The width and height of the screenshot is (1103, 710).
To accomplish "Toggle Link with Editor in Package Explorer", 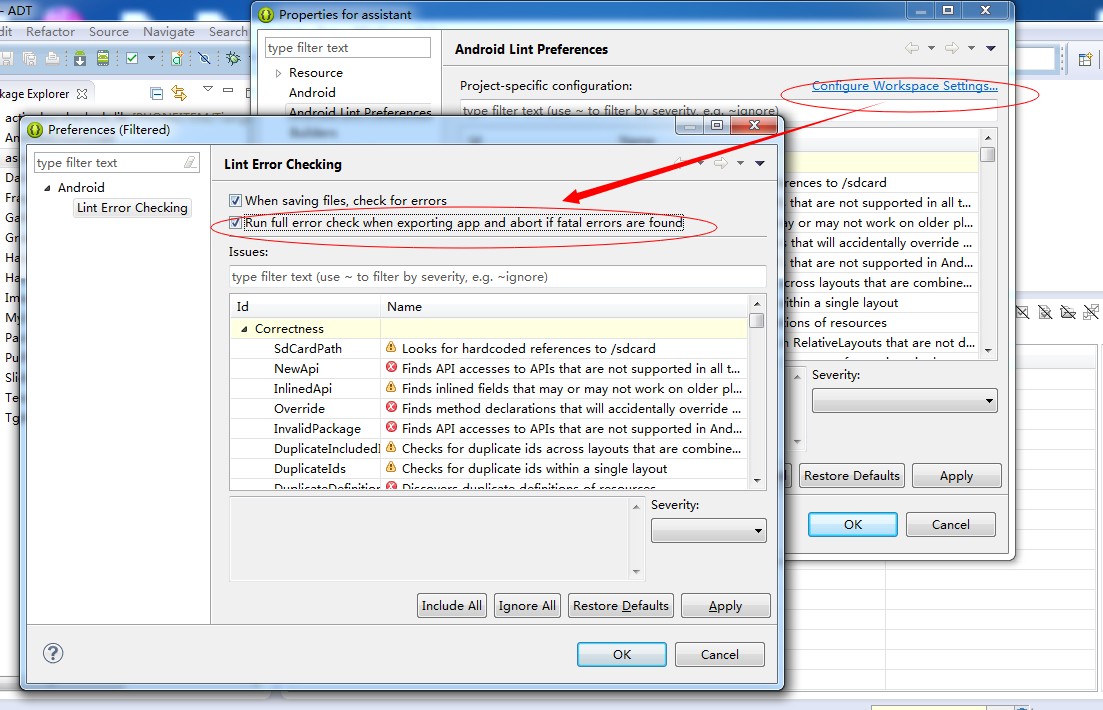I will pyautogui.click(x=179, y=93).
